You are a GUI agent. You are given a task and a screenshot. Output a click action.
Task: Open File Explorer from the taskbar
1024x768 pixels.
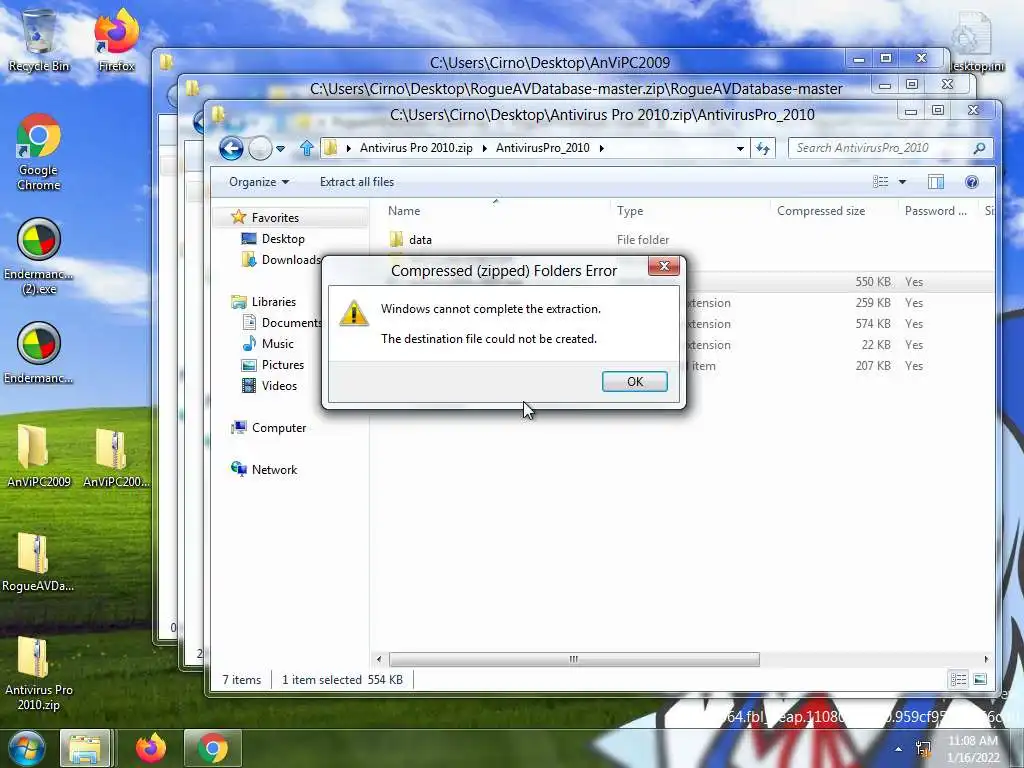(85, 748)
